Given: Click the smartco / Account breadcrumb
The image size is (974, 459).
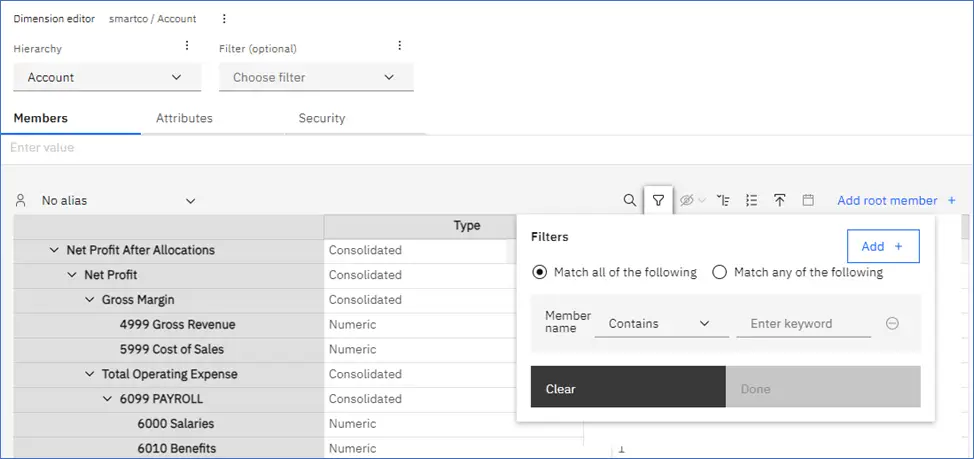Looking at the screenshot, I should pyautogui.click(x=153, y=19).
